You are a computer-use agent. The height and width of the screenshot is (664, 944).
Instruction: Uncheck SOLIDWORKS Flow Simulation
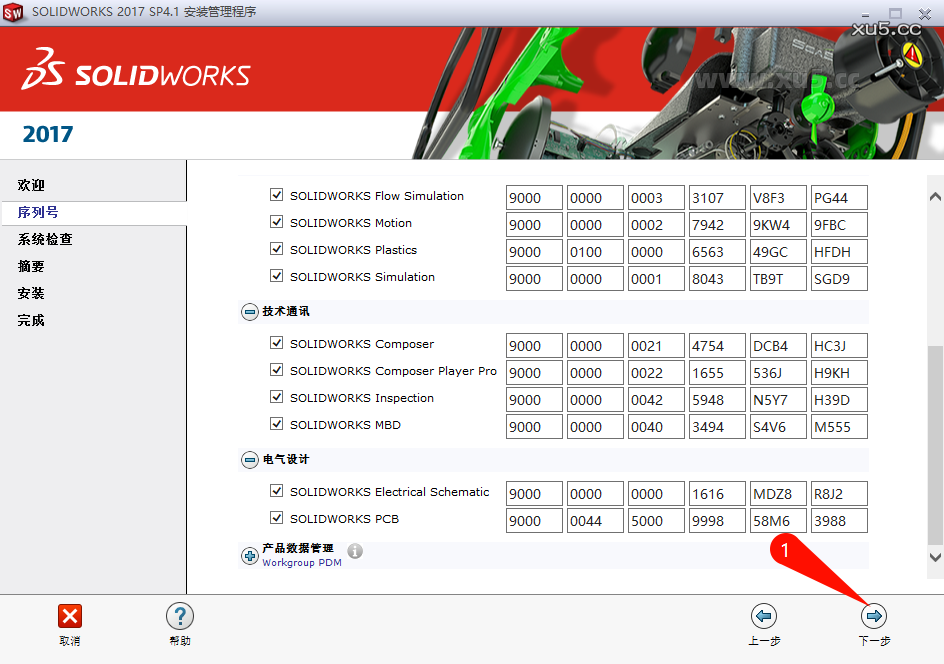coord(277,195)
